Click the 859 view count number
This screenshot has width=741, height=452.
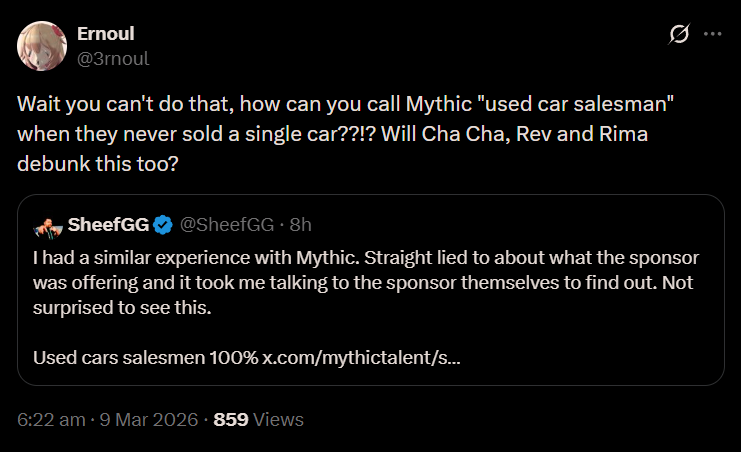231,420
